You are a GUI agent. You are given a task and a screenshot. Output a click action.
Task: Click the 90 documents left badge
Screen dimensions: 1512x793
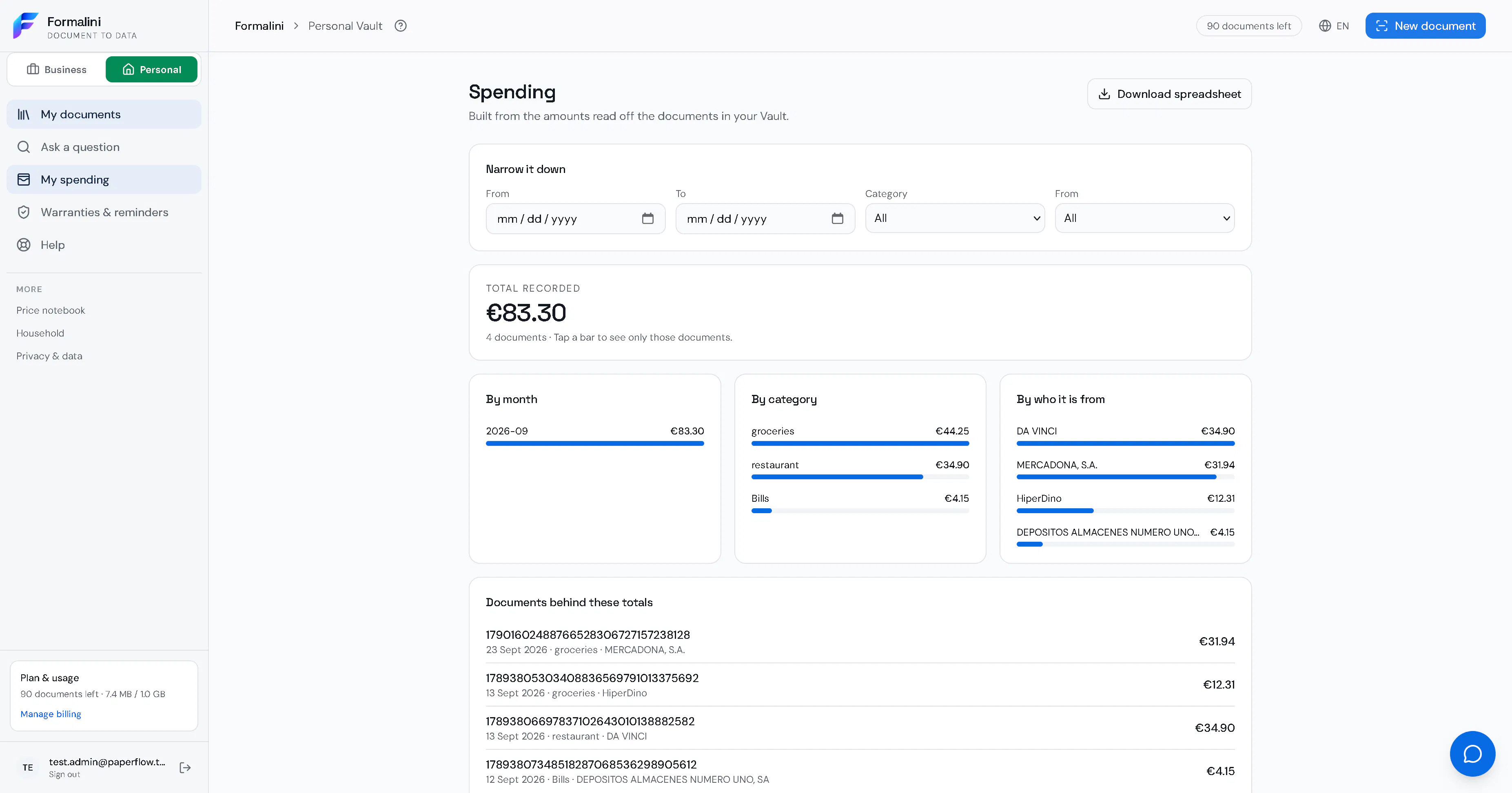(x=1248, y=26)
